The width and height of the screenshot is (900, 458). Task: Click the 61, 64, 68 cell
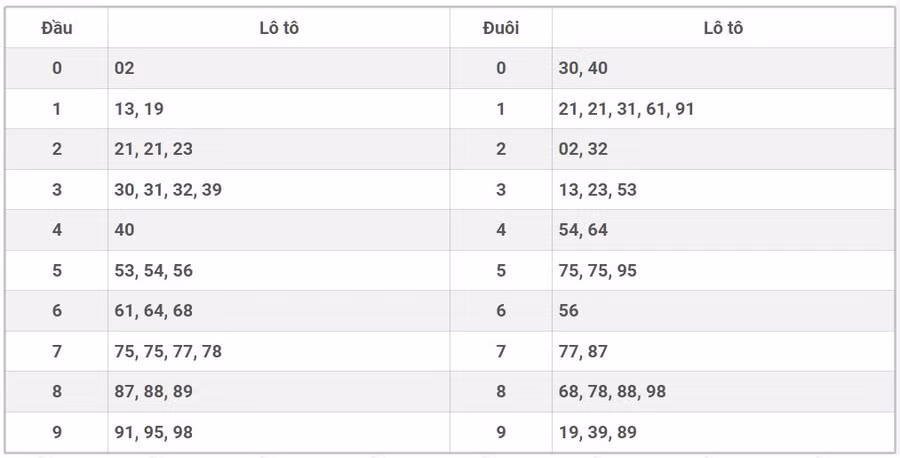pyautogui.click(x=153, y=311)
